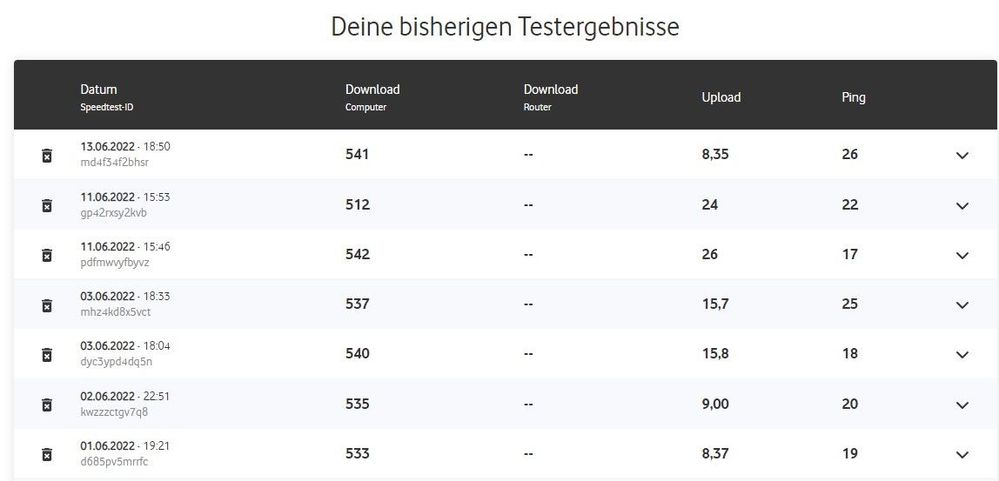Remove the 03.06.2022 18:04 speedtest entry
The image size is (999, 481).
click(46, 354)
